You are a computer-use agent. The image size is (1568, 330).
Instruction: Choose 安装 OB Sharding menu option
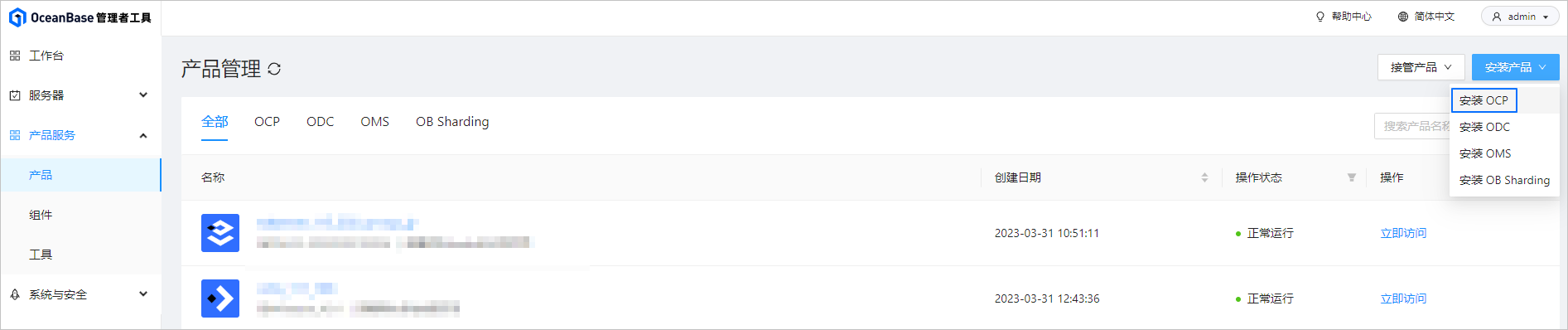1504,180
